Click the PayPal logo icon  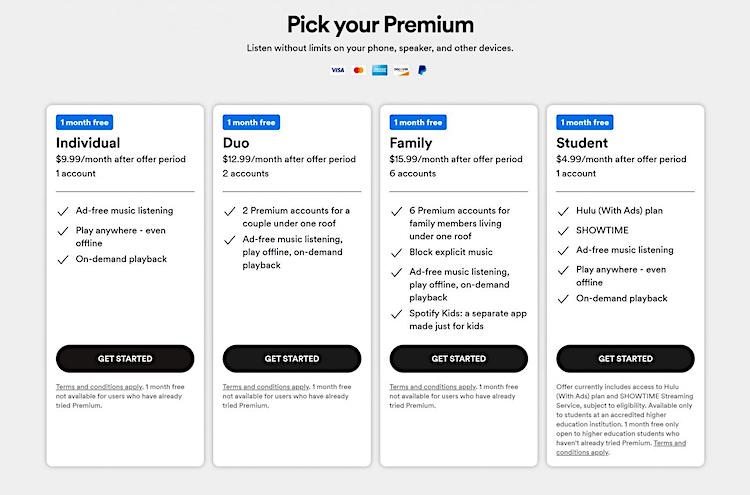pyautogui.click(x=422, y=70)
